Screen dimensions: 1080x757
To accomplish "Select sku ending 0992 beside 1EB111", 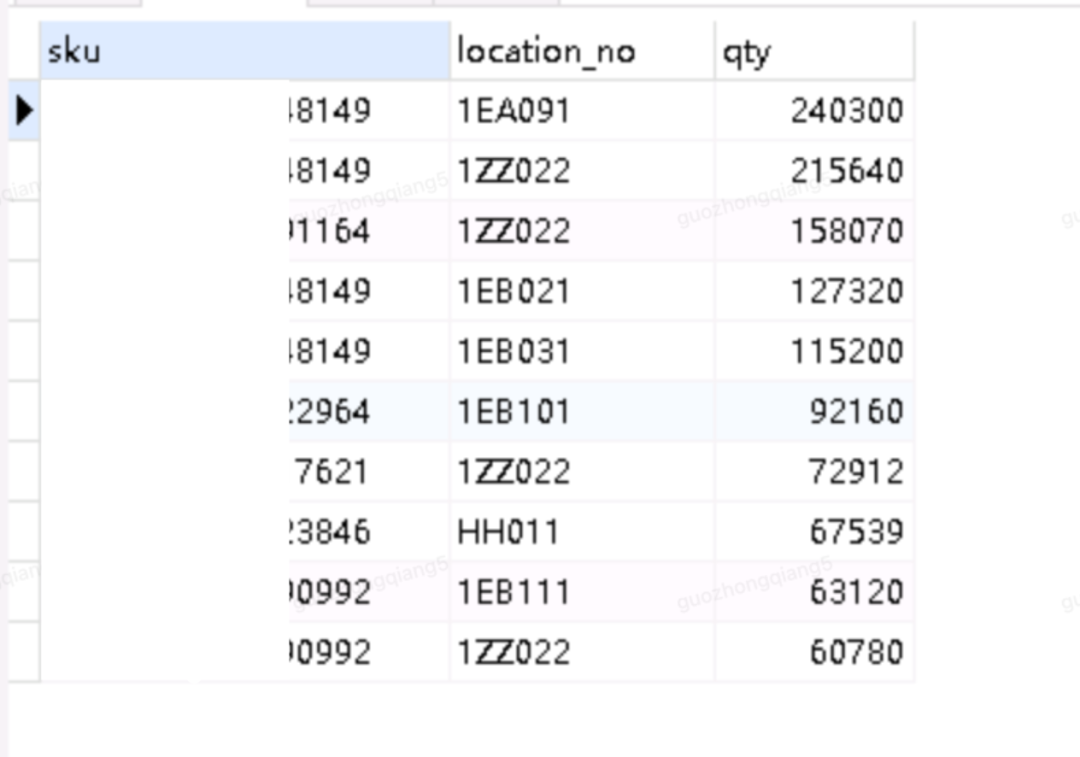I will 331,592.
